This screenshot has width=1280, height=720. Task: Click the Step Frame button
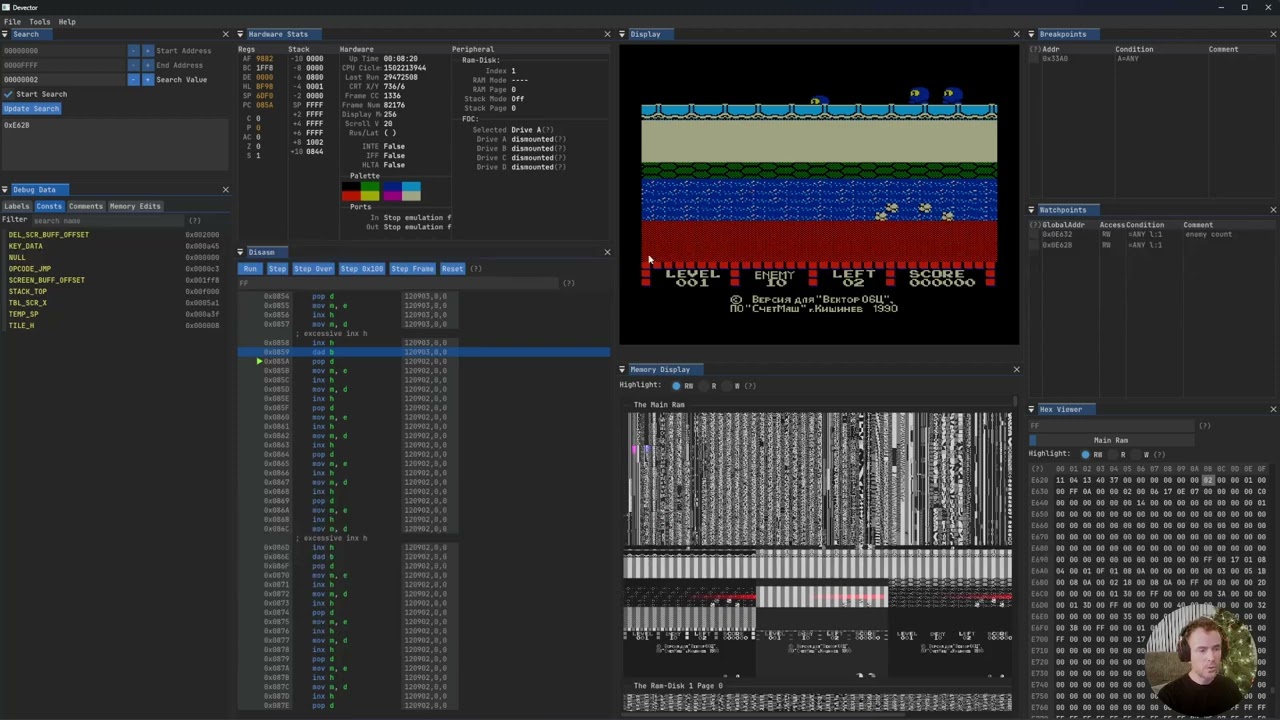click(412, 269)
